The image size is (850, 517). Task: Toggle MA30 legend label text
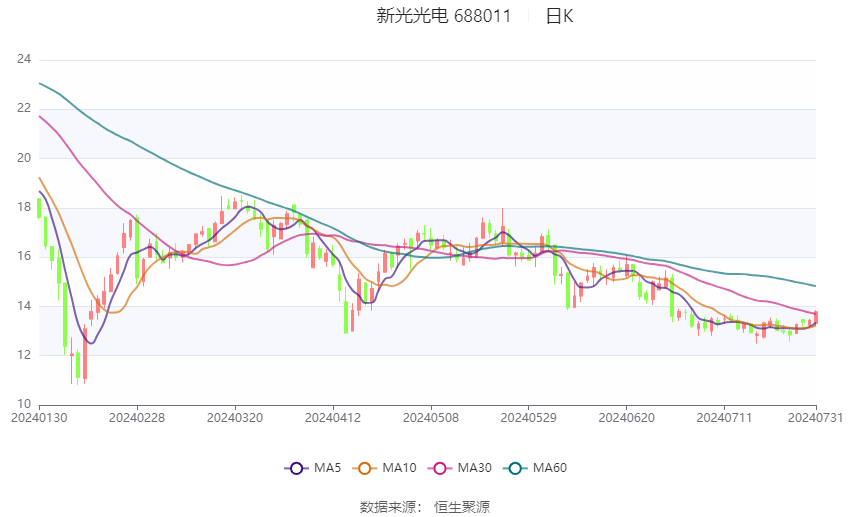click(475, 468)
